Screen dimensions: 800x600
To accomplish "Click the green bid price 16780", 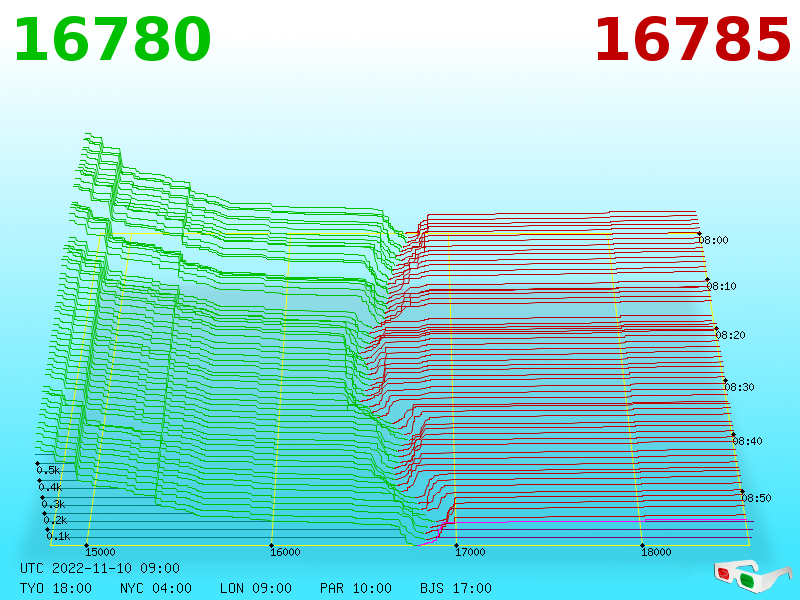I will pos(112,40).
